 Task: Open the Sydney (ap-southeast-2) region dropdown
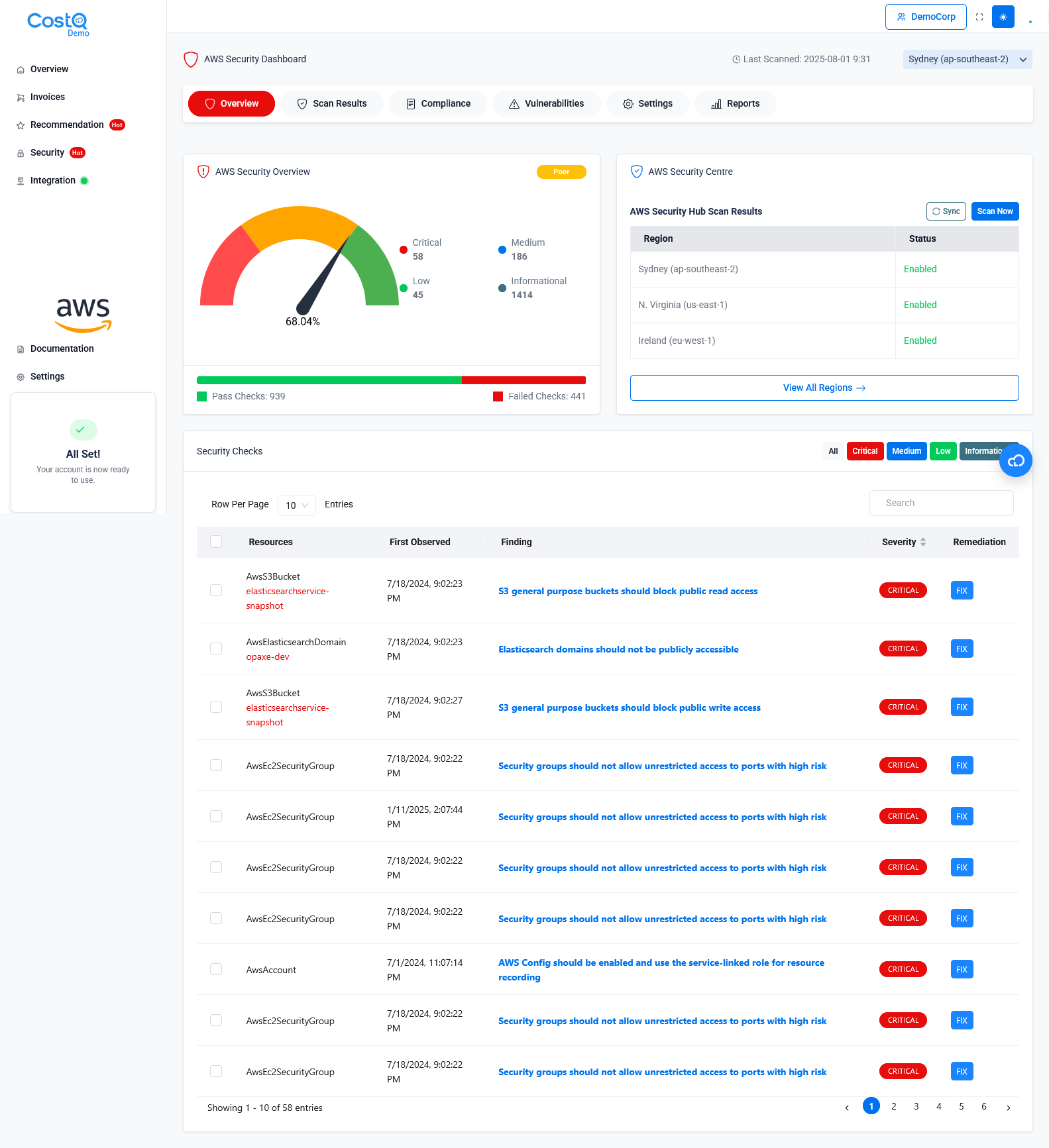[x=967, y=60]
